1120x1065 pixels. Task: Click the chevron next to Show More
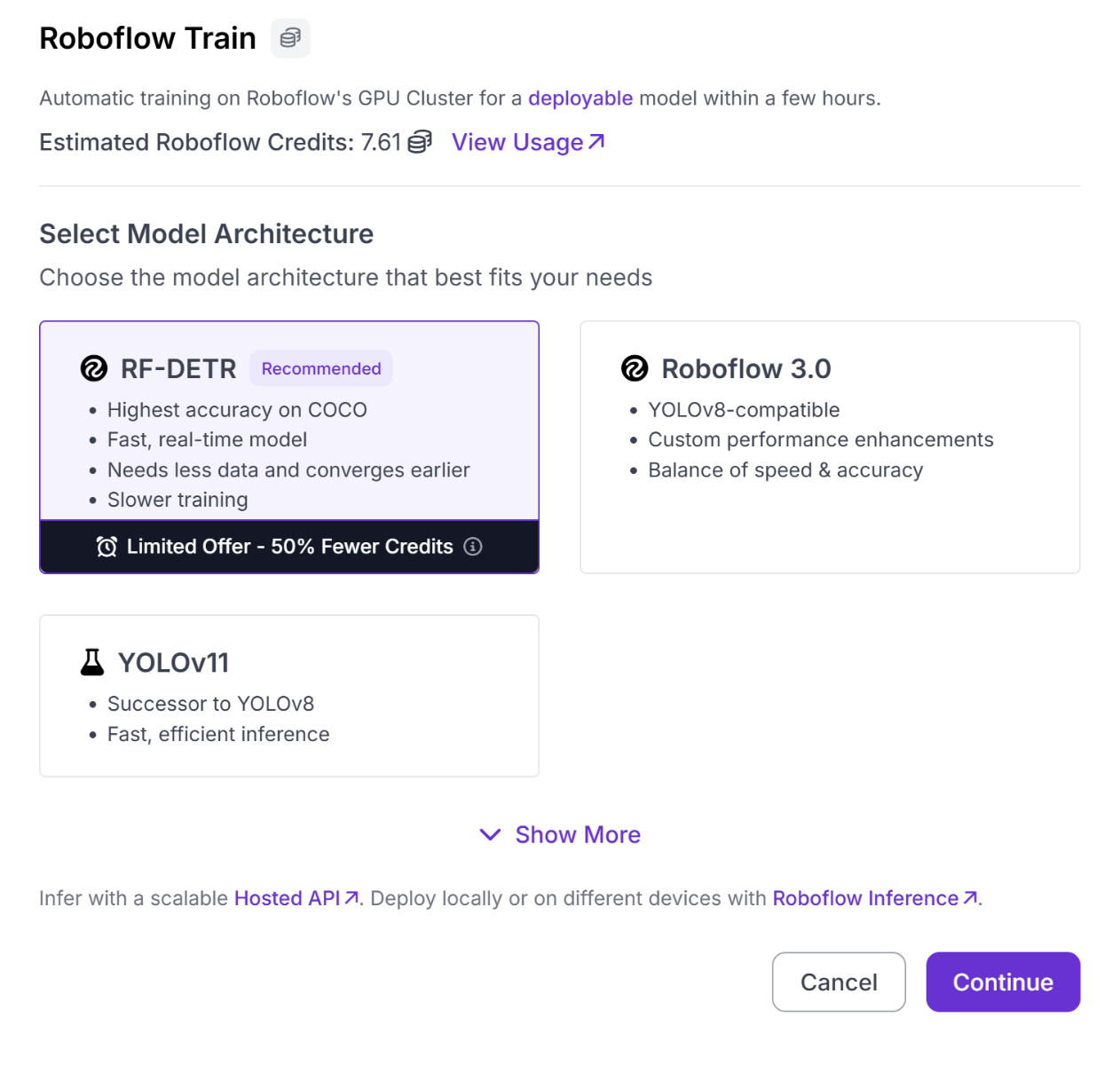[x=490, y=835]
